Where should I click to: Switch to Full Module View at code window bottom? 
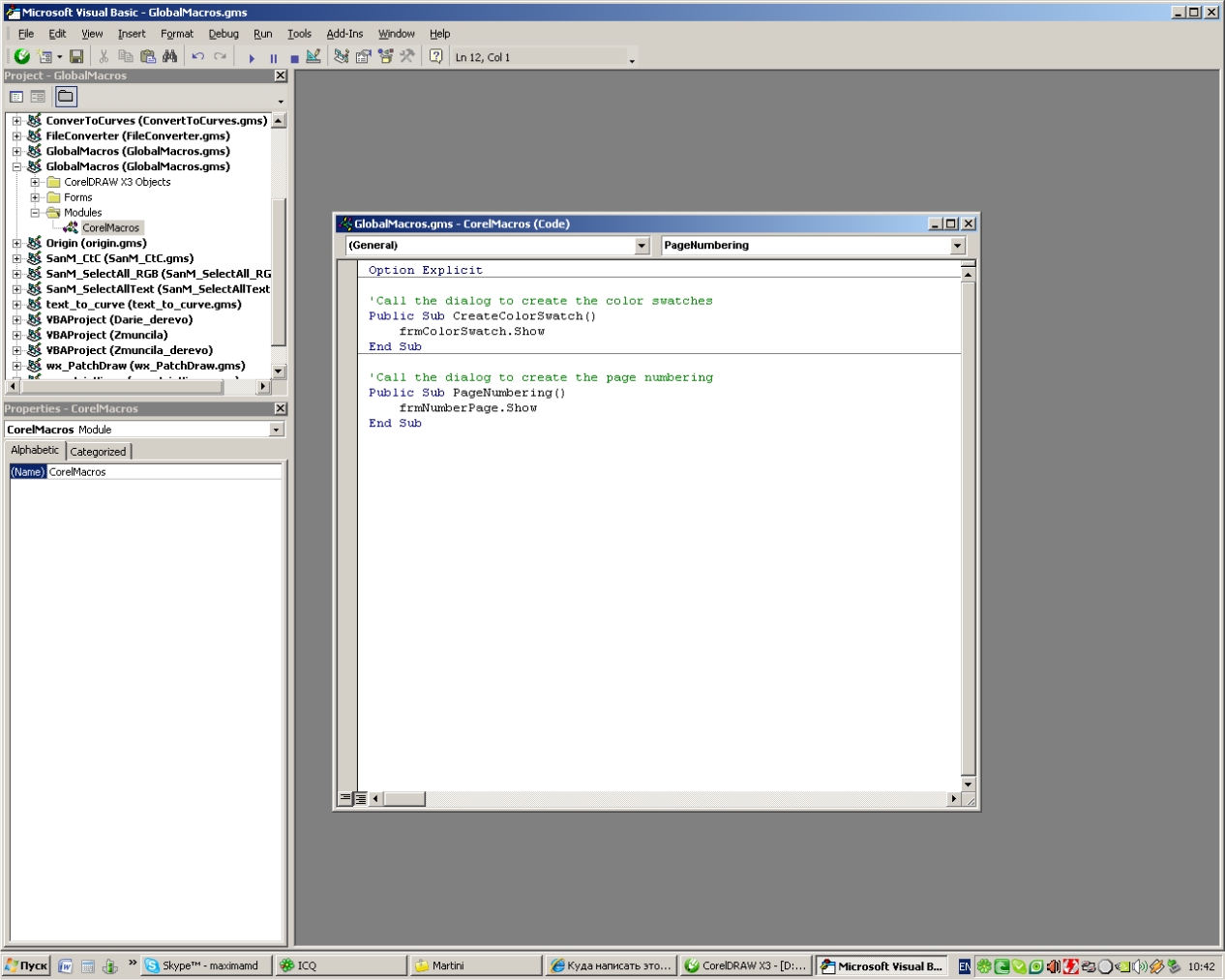coord(360,799)
